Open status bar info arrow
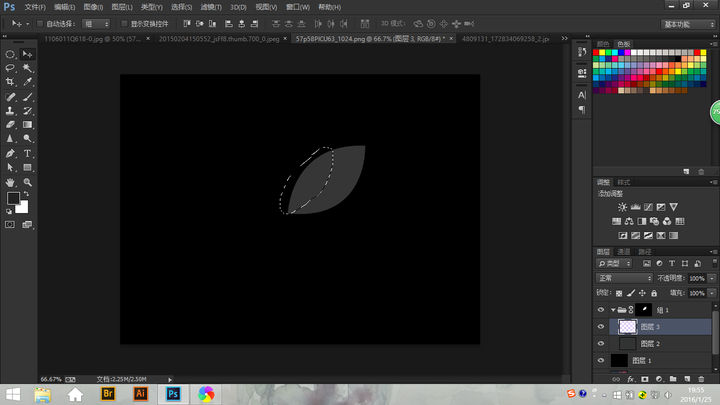The height and width of the screenshot is (405, 720). (170, 380)
